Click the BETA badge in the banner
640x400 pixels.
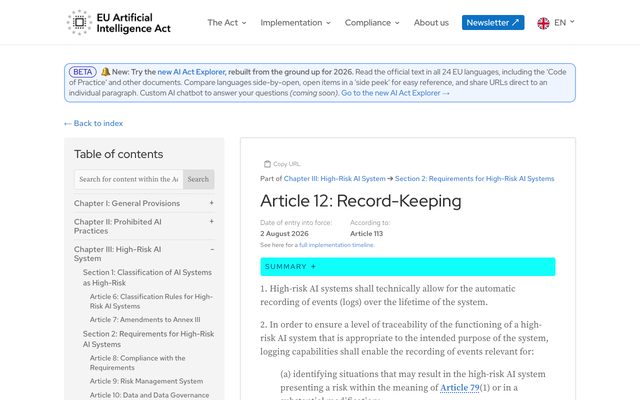click(x=83, y=72)
